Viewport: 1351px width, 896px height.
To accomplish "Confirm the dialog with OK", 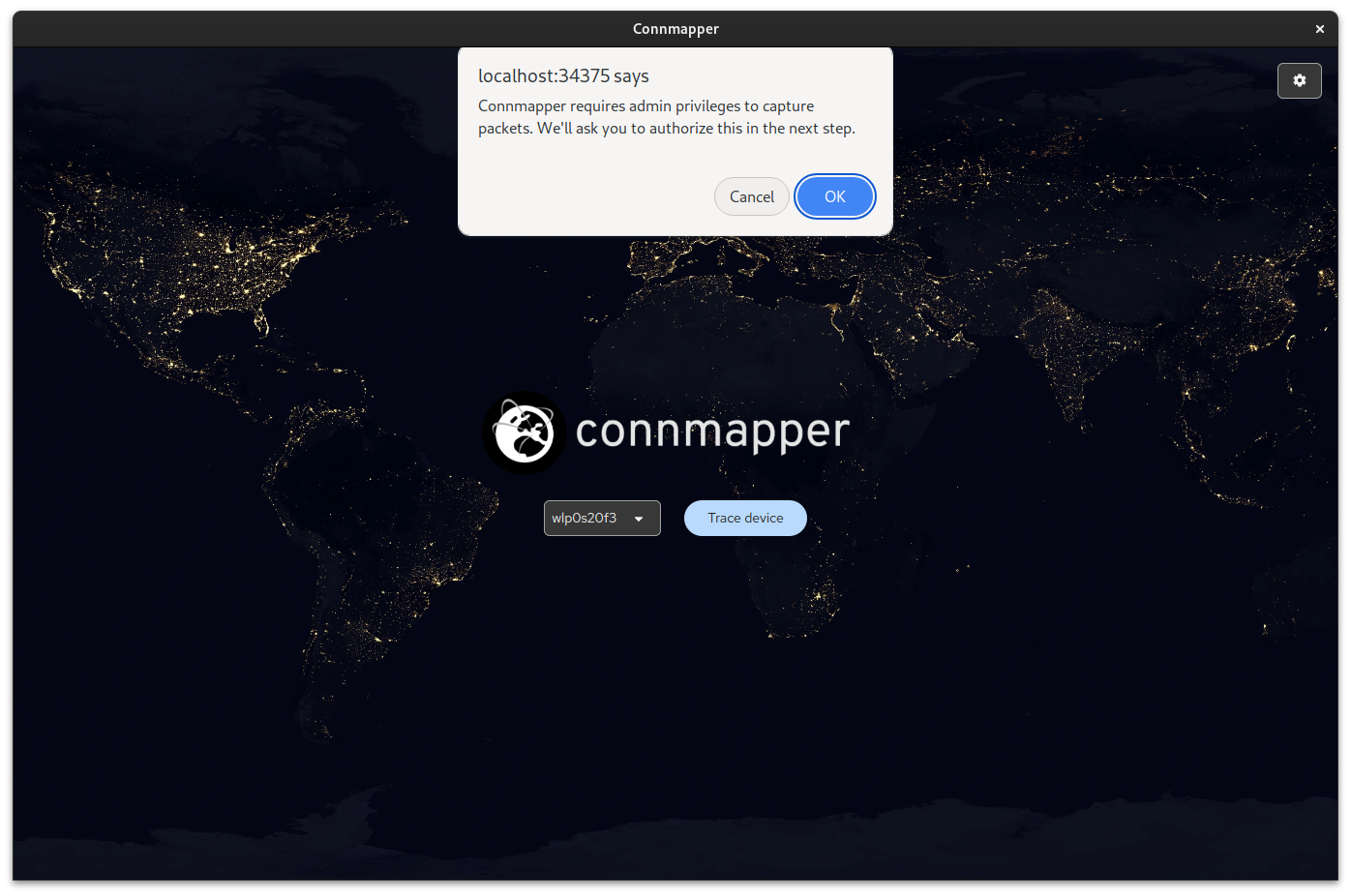I will pyautogui.click(x=834, y=196).
